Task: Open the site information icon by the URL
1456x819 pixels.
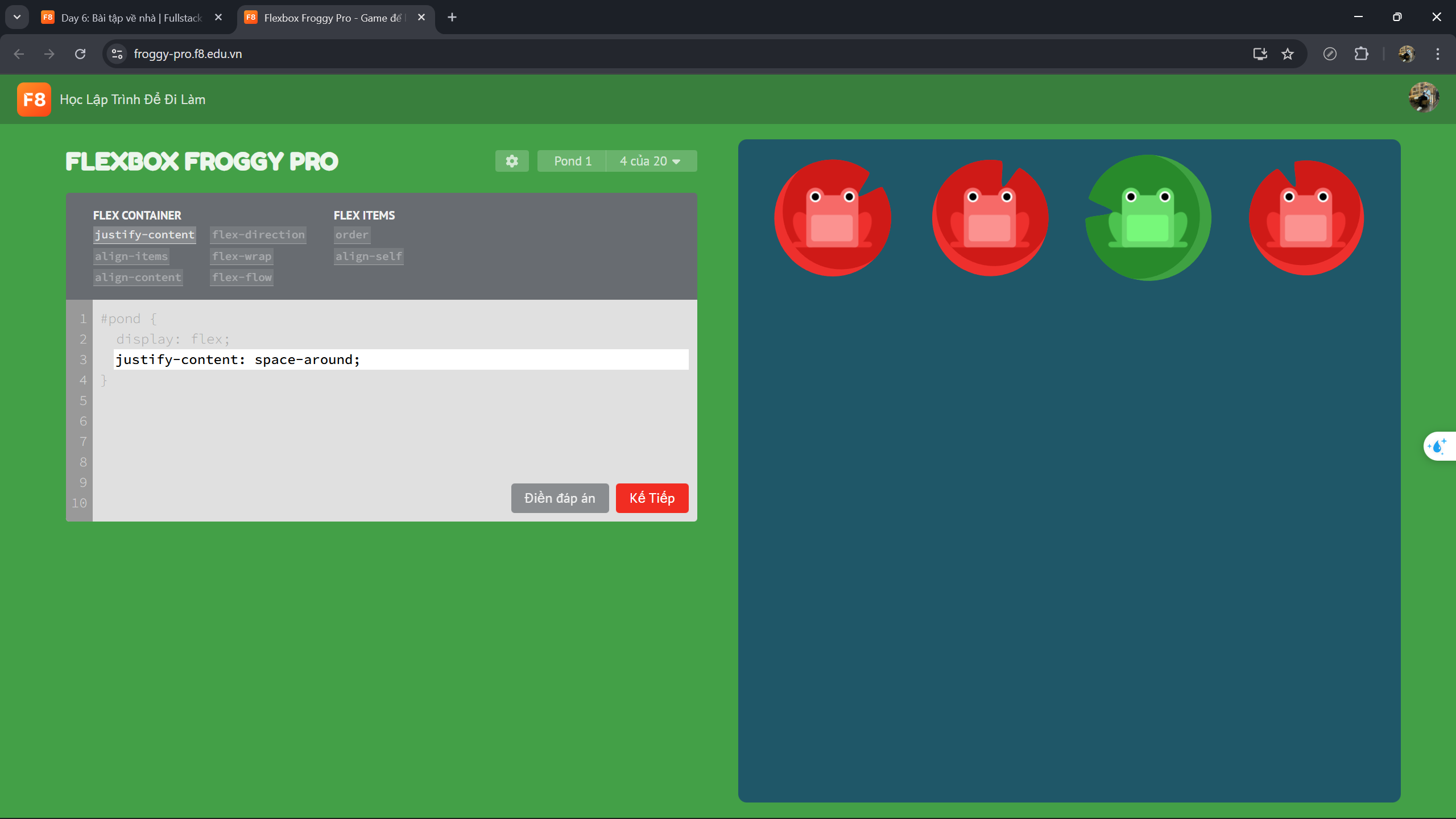Action: coord(117,54)
